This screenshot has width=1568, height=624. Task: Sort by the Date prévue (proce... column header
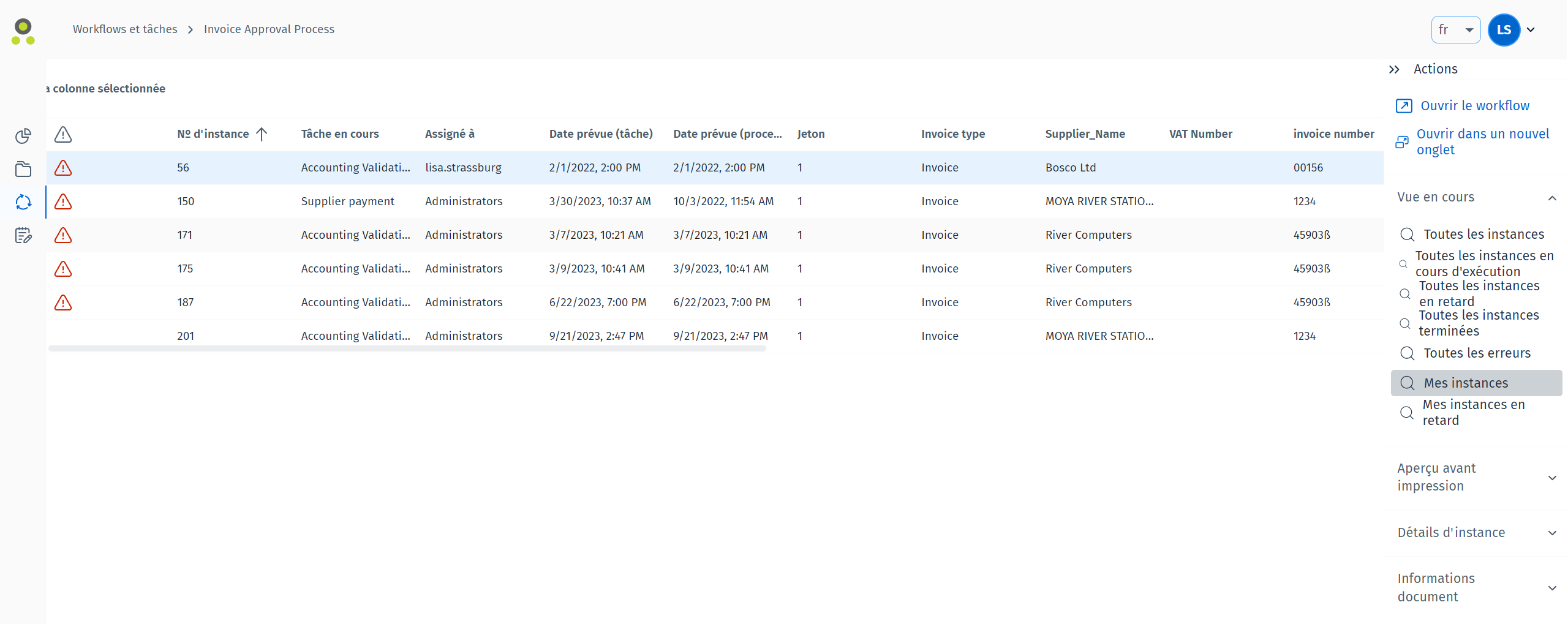(728, 134)
